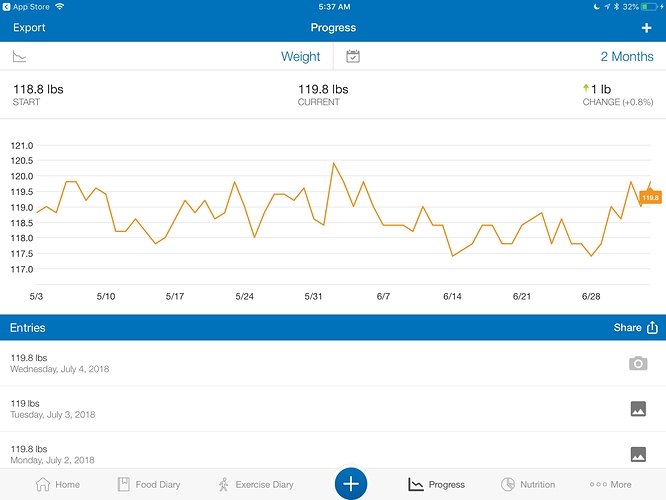View photo icon for July 3 entry
Image resolution: width=666 pixels, height=500 pixels.
click(638, 409)
